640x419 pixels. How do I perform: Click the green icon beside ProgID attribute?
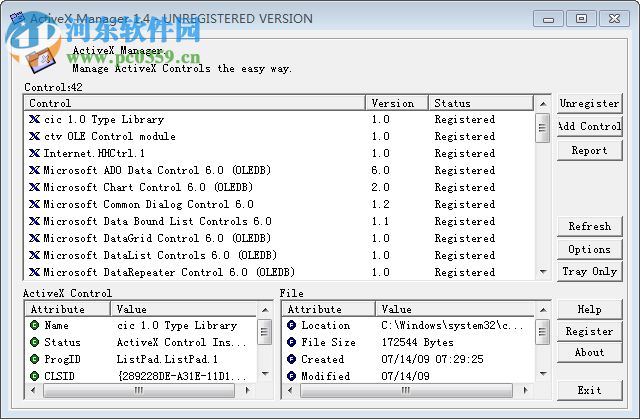coord(35,359)
